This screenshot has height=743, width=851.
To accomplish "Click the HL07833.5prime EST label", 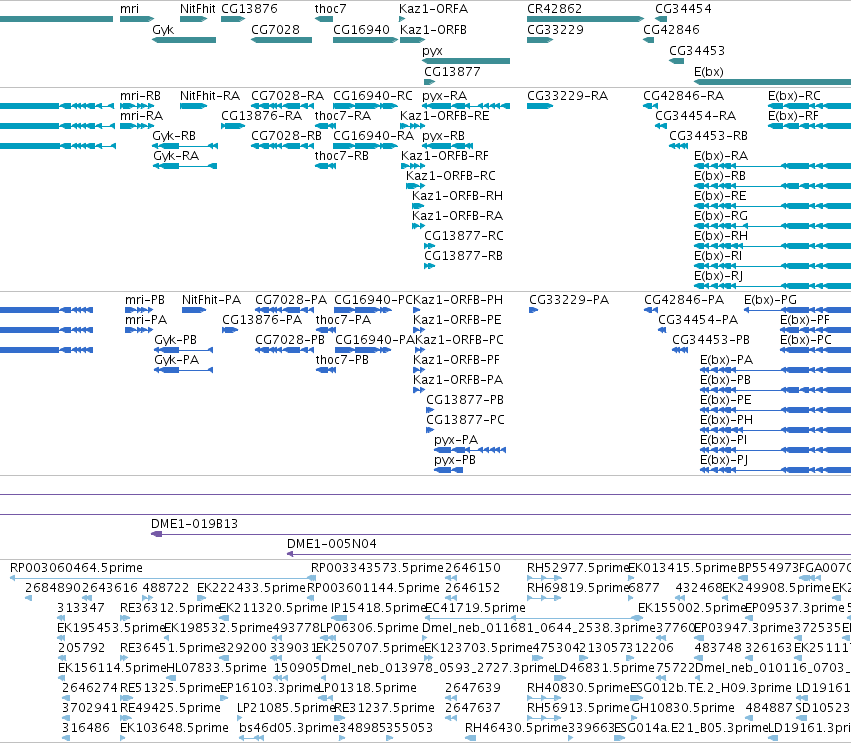I will pos(216,668).
